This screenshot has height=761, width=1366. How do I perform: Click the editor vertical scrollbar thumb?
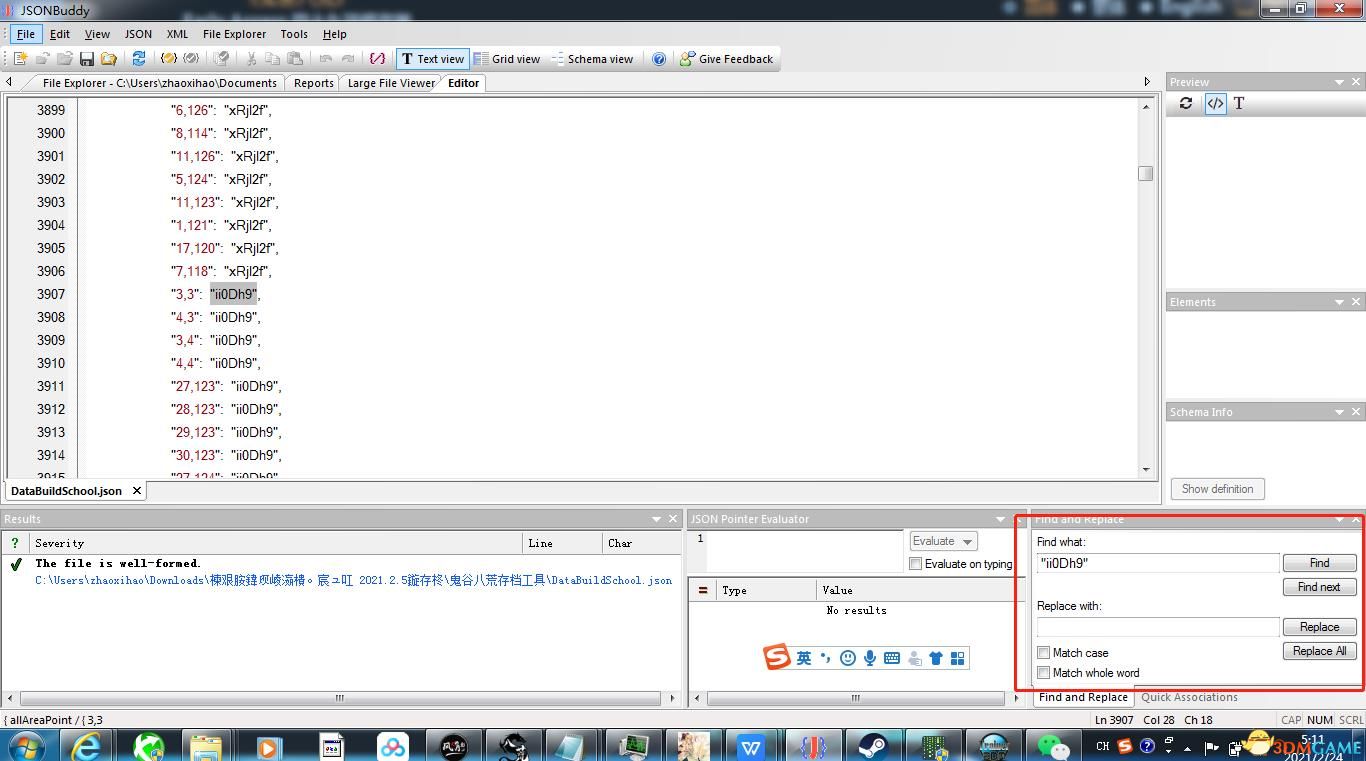point(1145,173)
